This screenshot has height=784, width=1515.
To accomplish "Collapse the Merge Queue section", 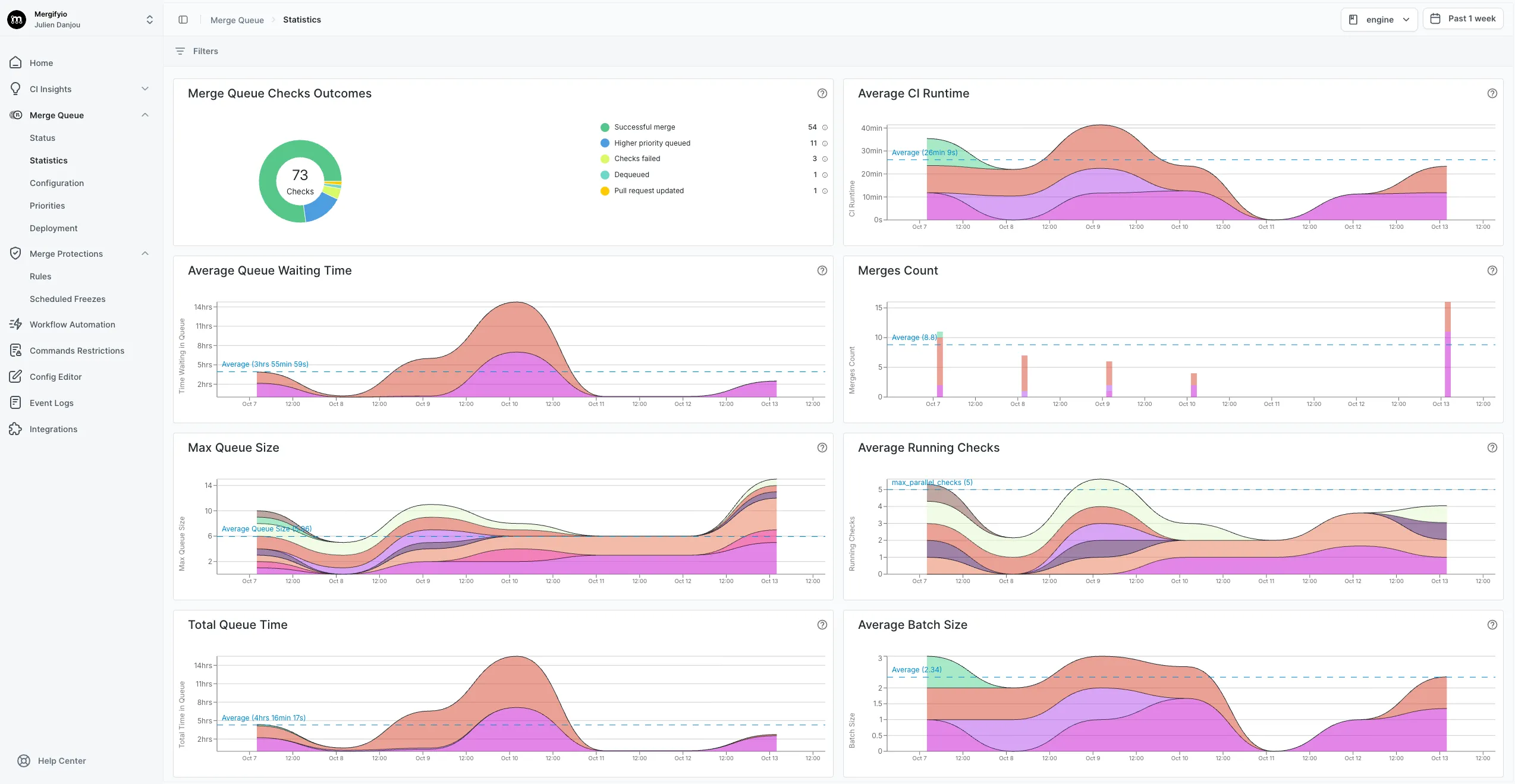I will pyautogui.click(x=146, y=114).
